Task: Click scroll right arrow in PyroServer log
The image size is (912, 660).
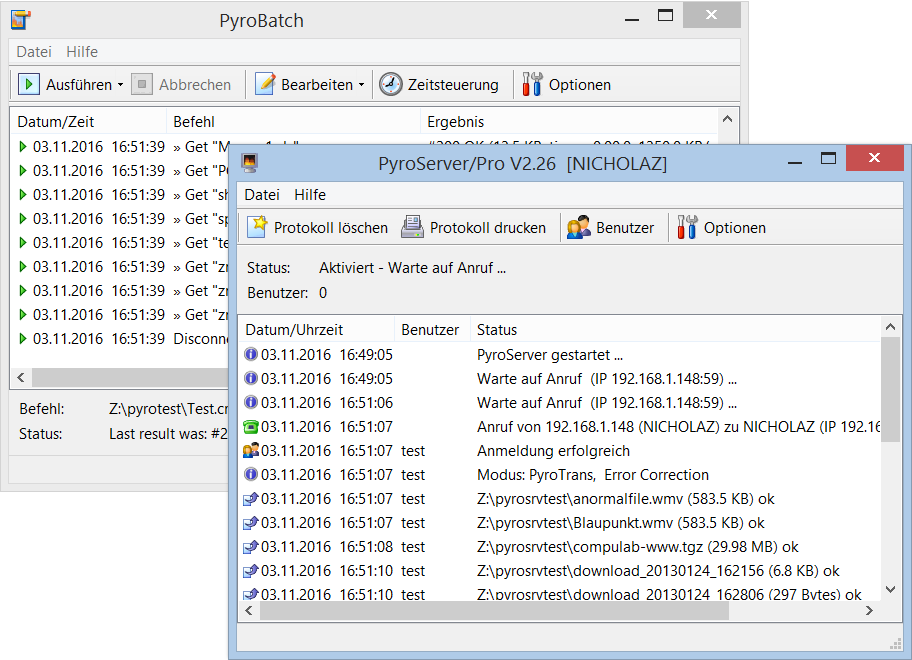Action: (x=869, y=611)
